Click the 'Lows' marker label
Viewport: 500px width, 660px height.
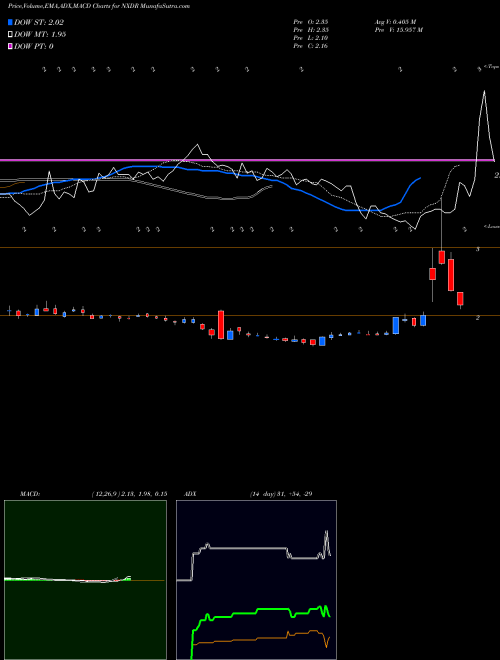[x=491, y=226]
